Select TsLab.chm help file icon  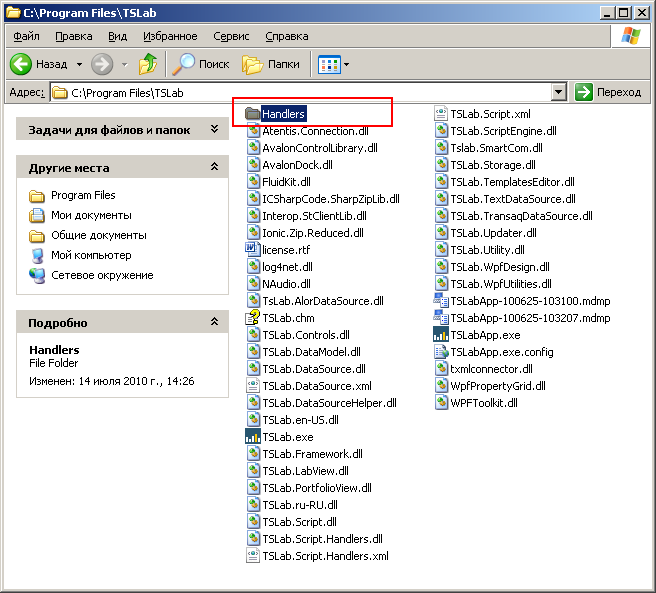pyautogui.click(x=253, y=318)
